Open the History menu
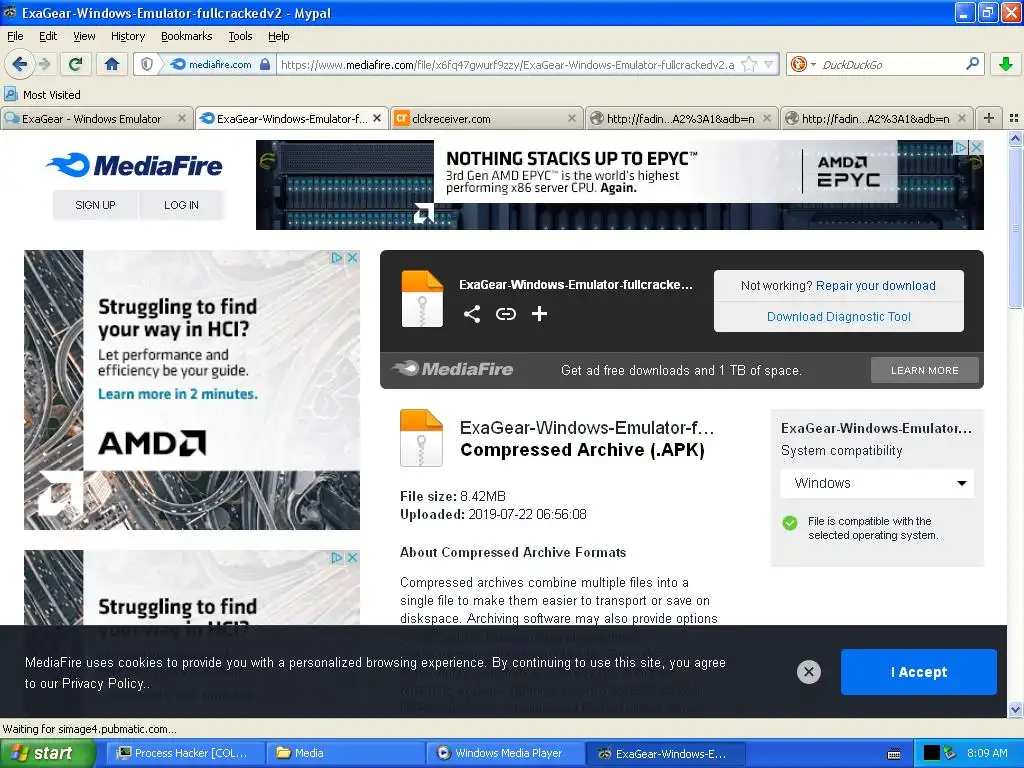 point(128,37)
